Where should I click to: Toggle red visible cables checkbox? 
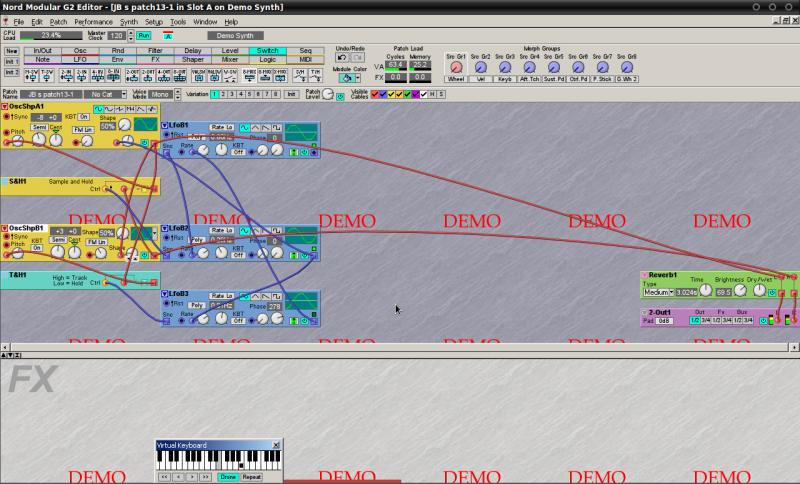[375, 94]
